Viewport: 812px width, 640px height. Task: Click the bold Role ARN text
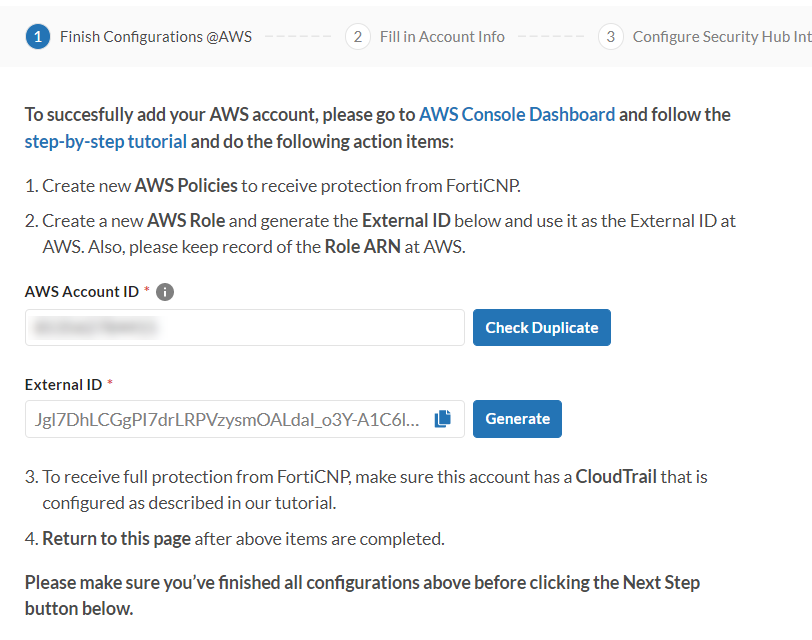pyautogui.click(x=361, y=246)
